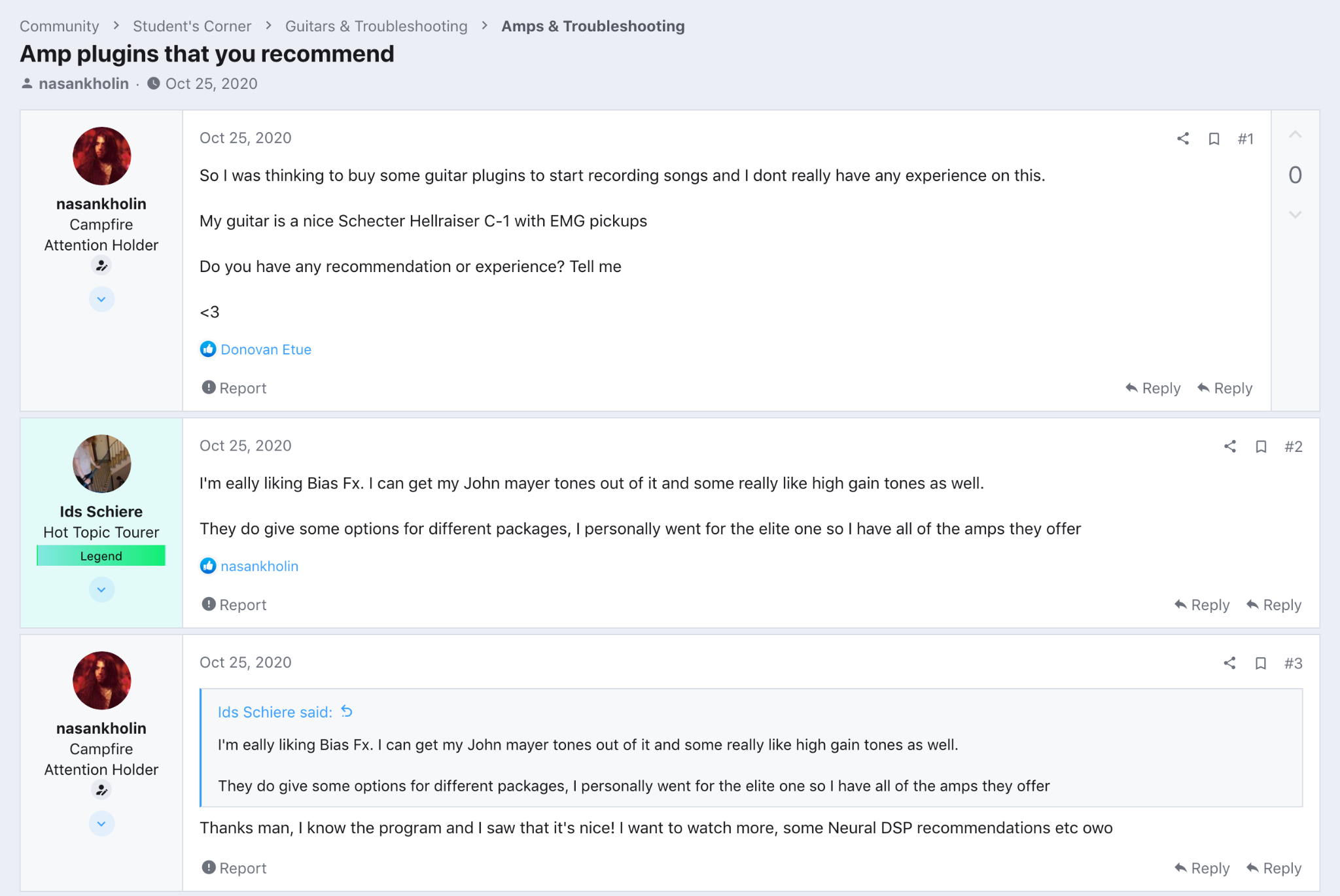Expand nasankholin's user details in post #3
This screenshot has width=1340, height=896.
[x=101, y=824]
